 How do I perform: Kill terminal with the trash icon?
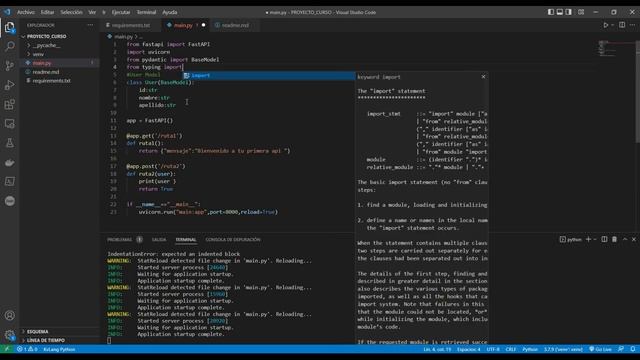click(614, 239)
